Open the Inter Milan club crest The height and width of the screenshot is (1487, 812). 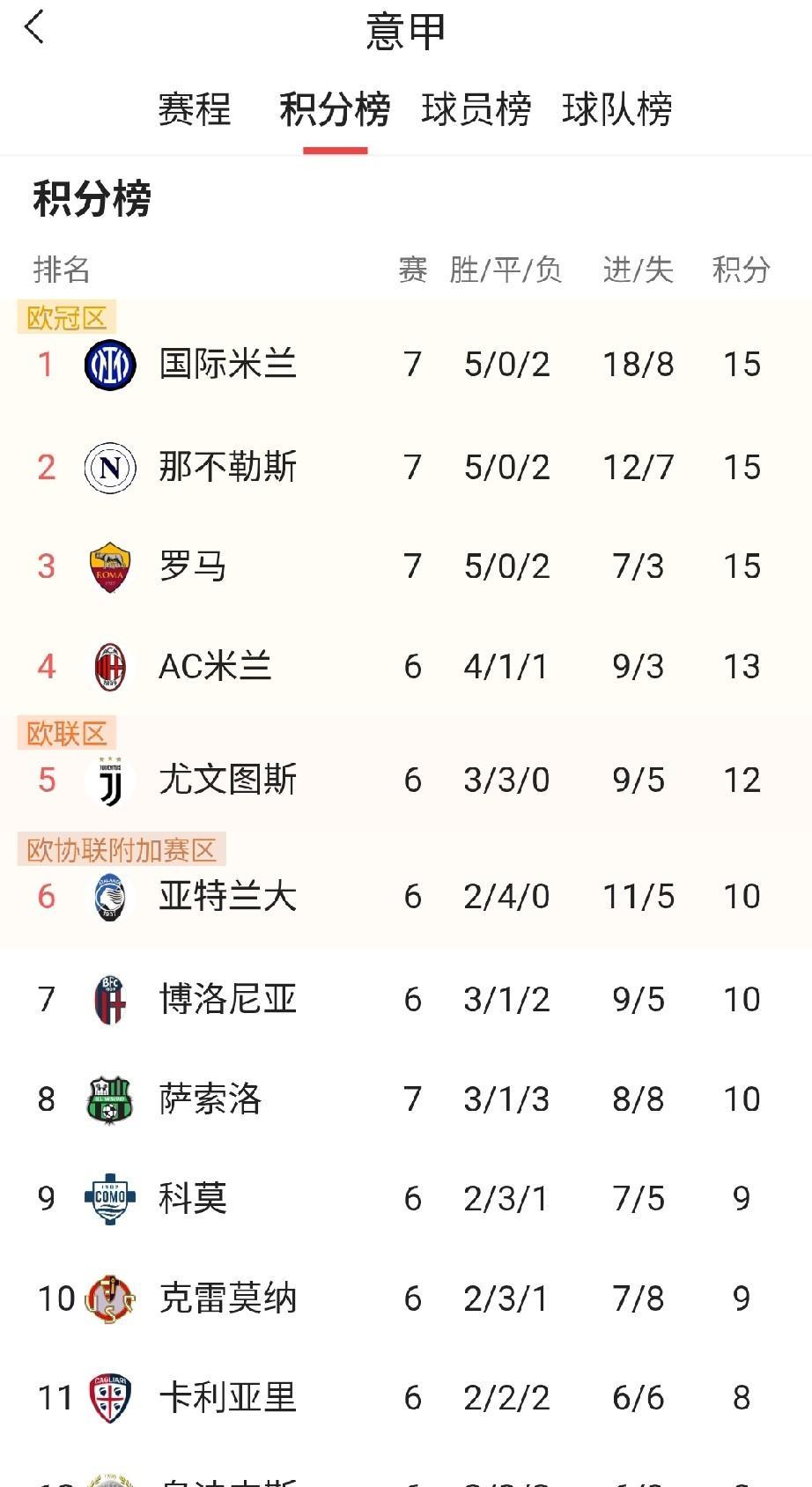(110, 365)
